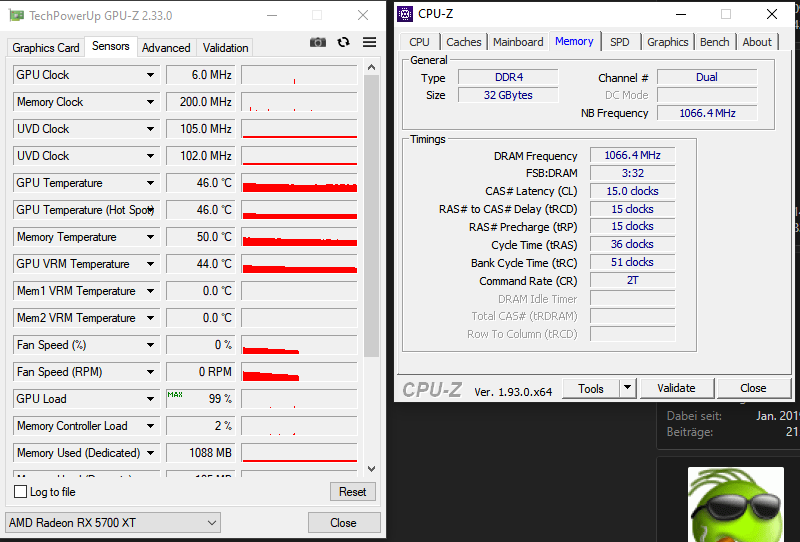The image size is (800, 542).
Task: Click the GPU Load 99 % value
Action: pos(201,399)
